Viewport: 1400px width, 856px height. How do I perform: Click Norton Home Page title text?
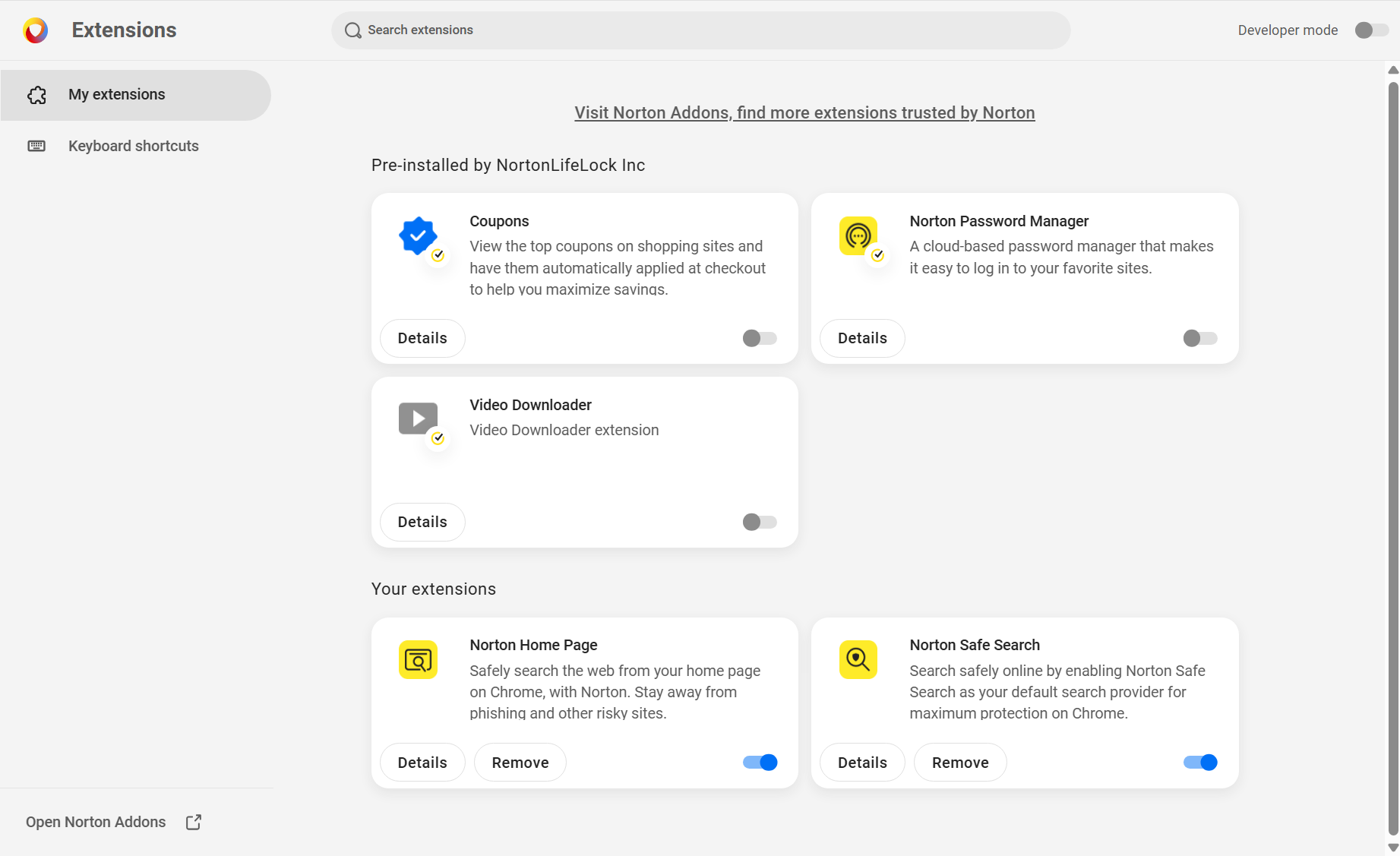[533, 645]
